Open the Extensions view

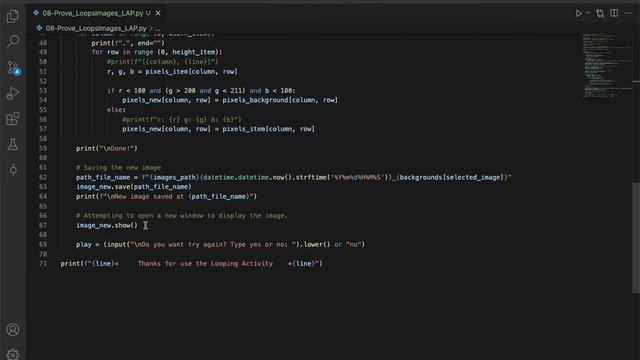13,119
